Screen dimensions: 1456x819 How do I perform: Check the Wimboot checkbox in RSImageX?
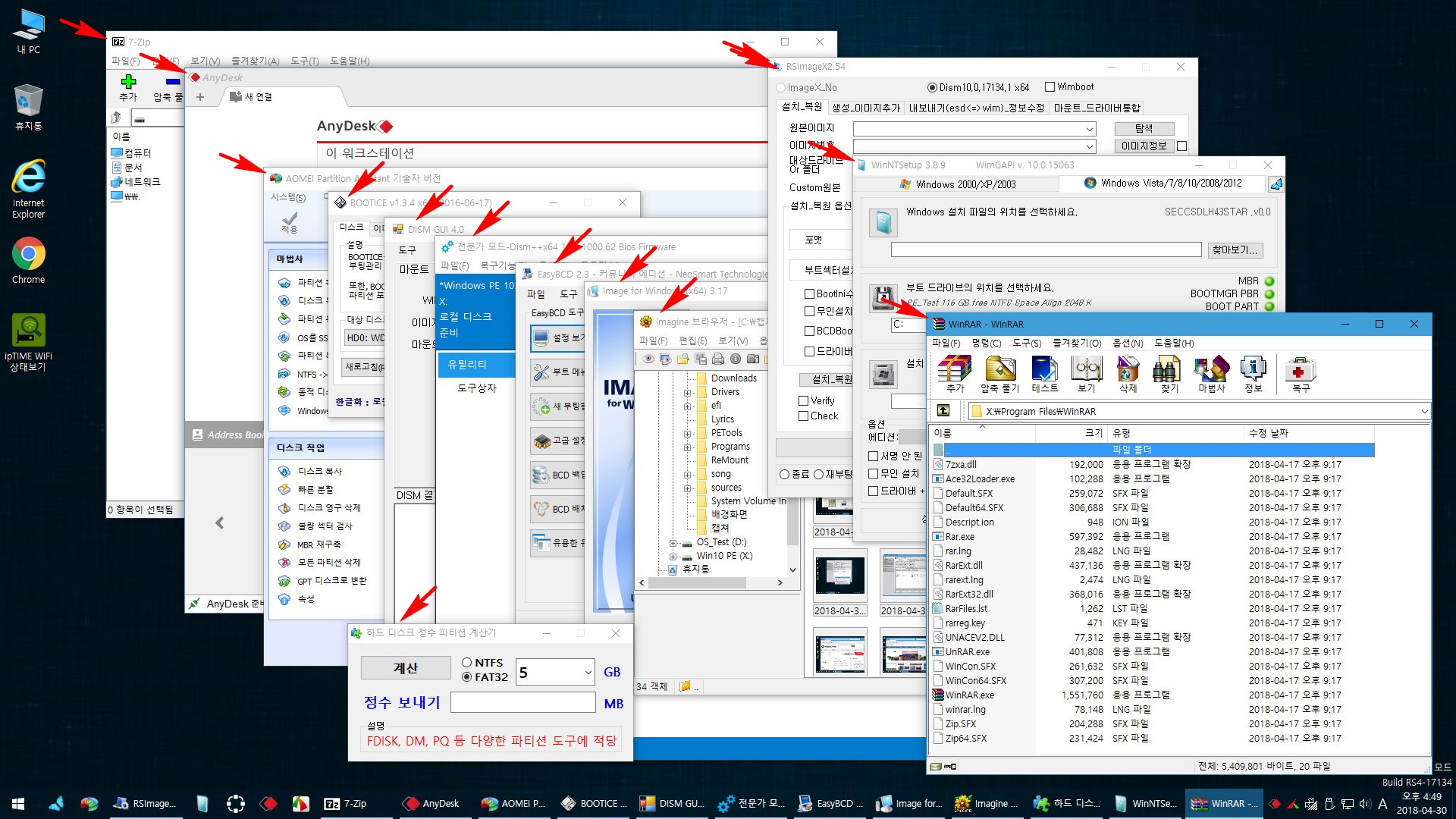[1050, 86]
